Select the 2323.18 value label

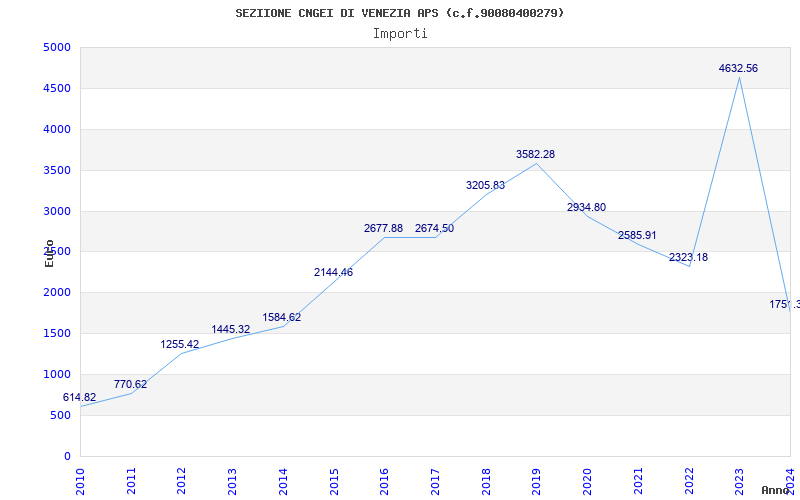[x=688, y=258]
